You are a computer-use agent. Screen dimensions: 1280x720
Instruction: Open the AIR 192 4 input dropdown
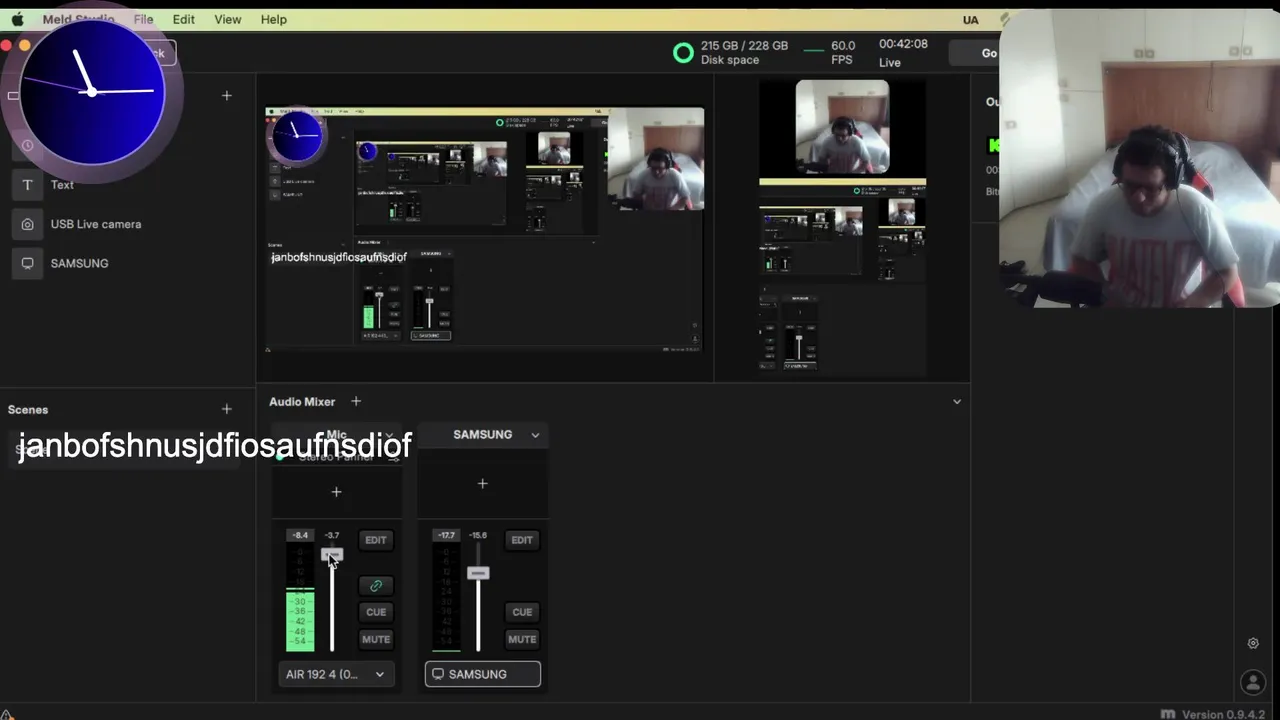coord(335,674)
